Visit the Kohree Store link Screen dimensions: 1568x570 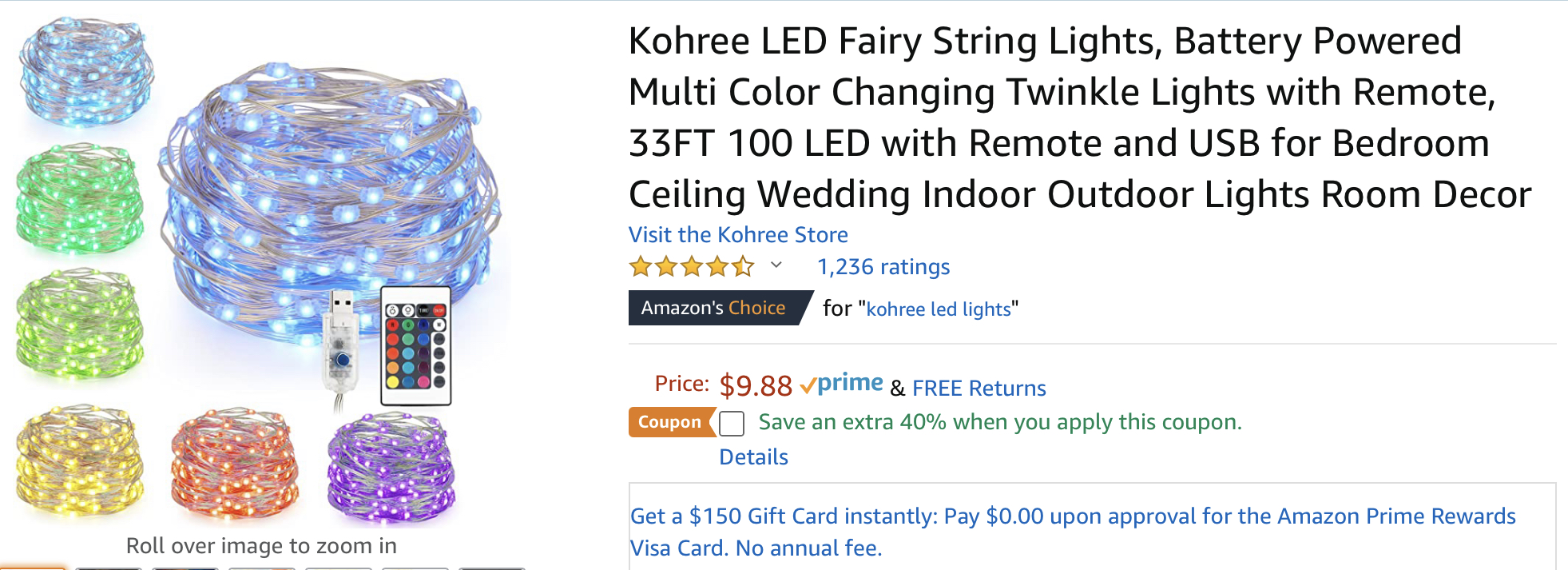pyautogui.click(x=738, y=235)
